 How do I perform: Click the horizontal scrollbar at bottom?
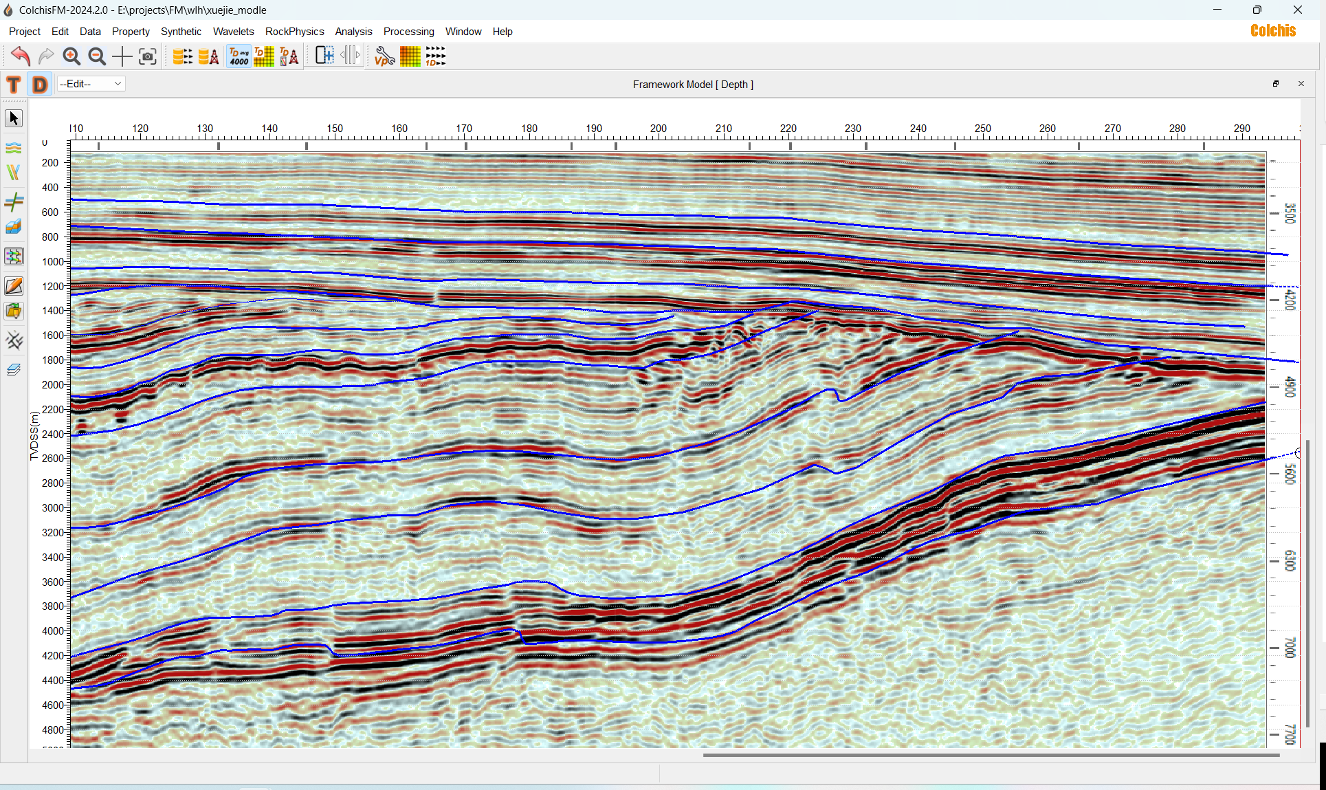(x=991, y=755)
